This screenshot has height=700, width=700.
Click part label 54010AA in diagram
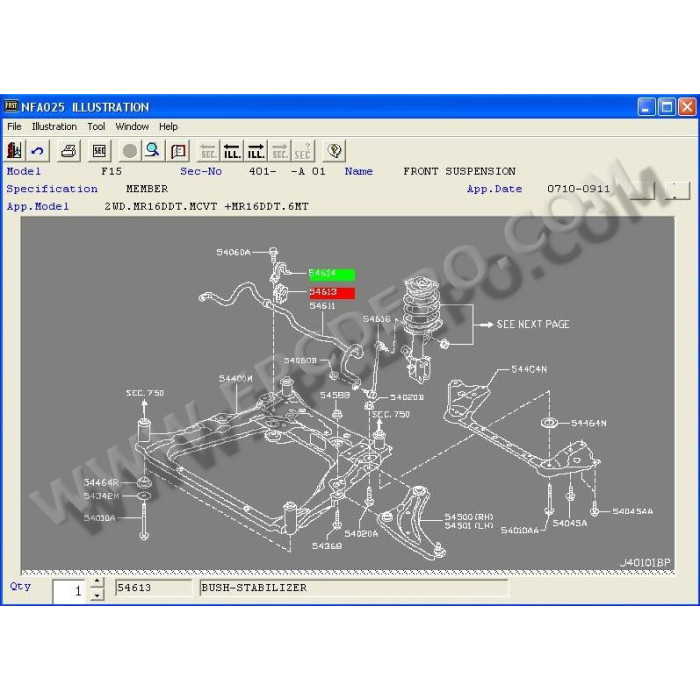(x=520, y=530)
